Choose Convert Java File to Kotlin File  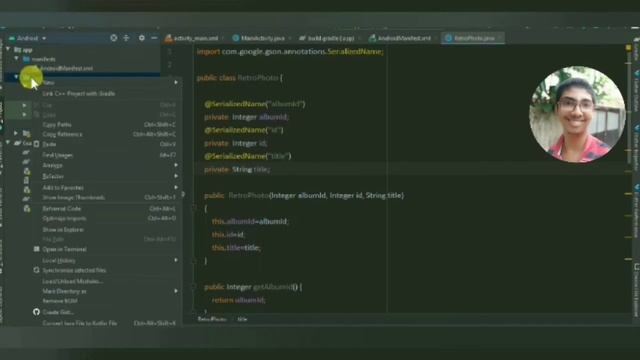(x=107, y=323)
